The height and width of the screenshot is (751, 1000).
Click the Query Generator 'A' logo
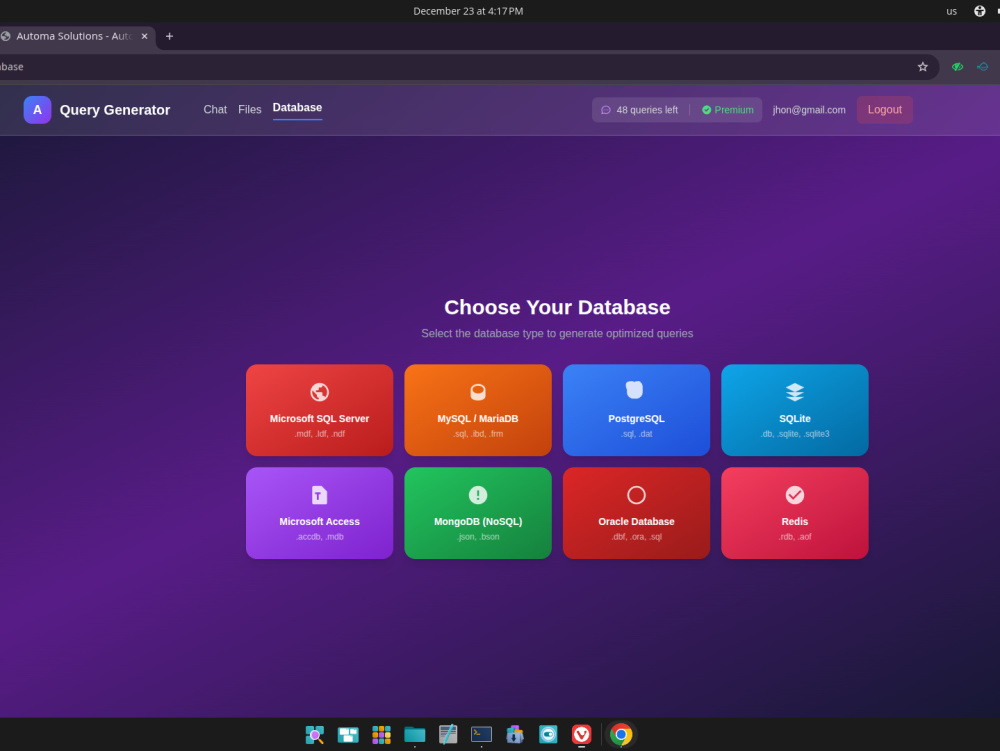(38, 110)
